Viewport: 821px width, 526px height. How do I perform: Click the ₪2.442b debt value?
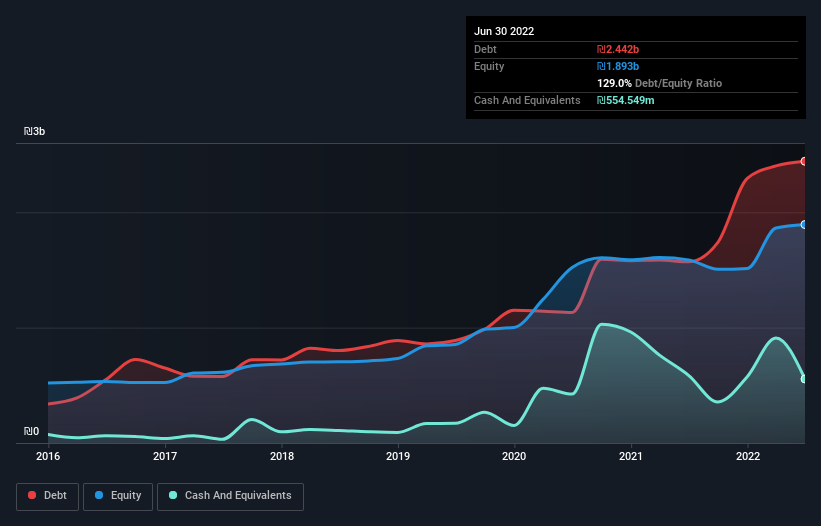(618, 49)
